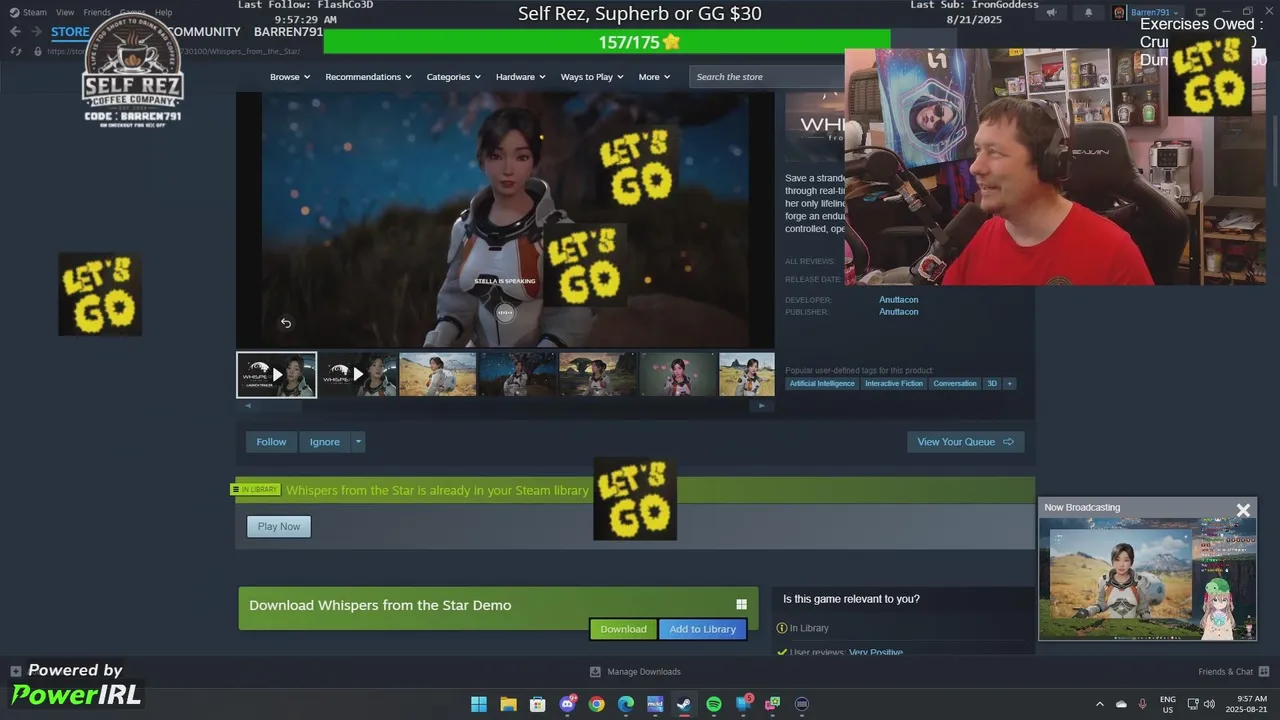The image size is (1280, 720).
Task: Click the plus button to add tags
Action: coord(1010,383)
